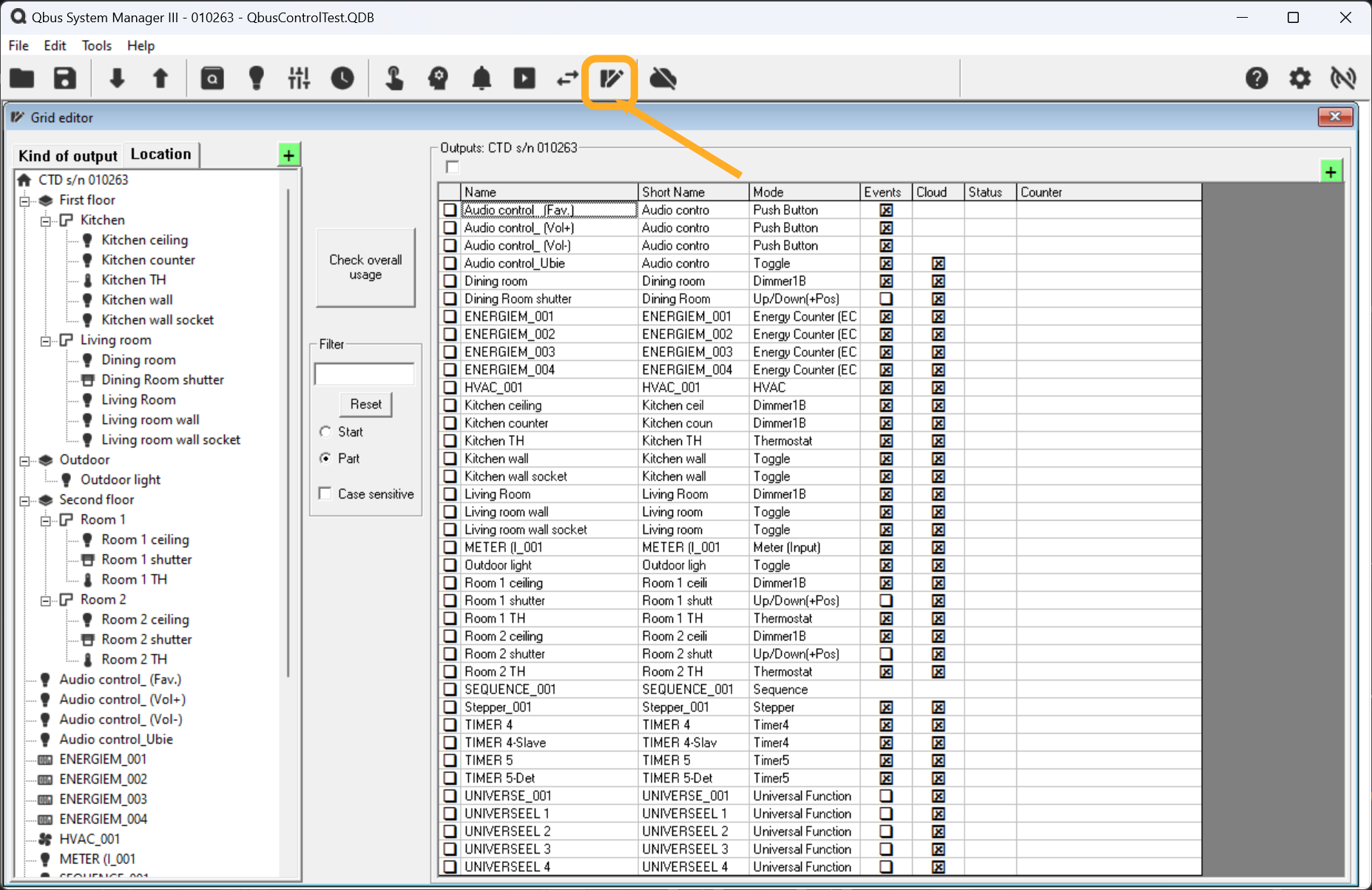Click the download arrow toolbar icon
This screenshot has height=890, width=1372.
117,78
